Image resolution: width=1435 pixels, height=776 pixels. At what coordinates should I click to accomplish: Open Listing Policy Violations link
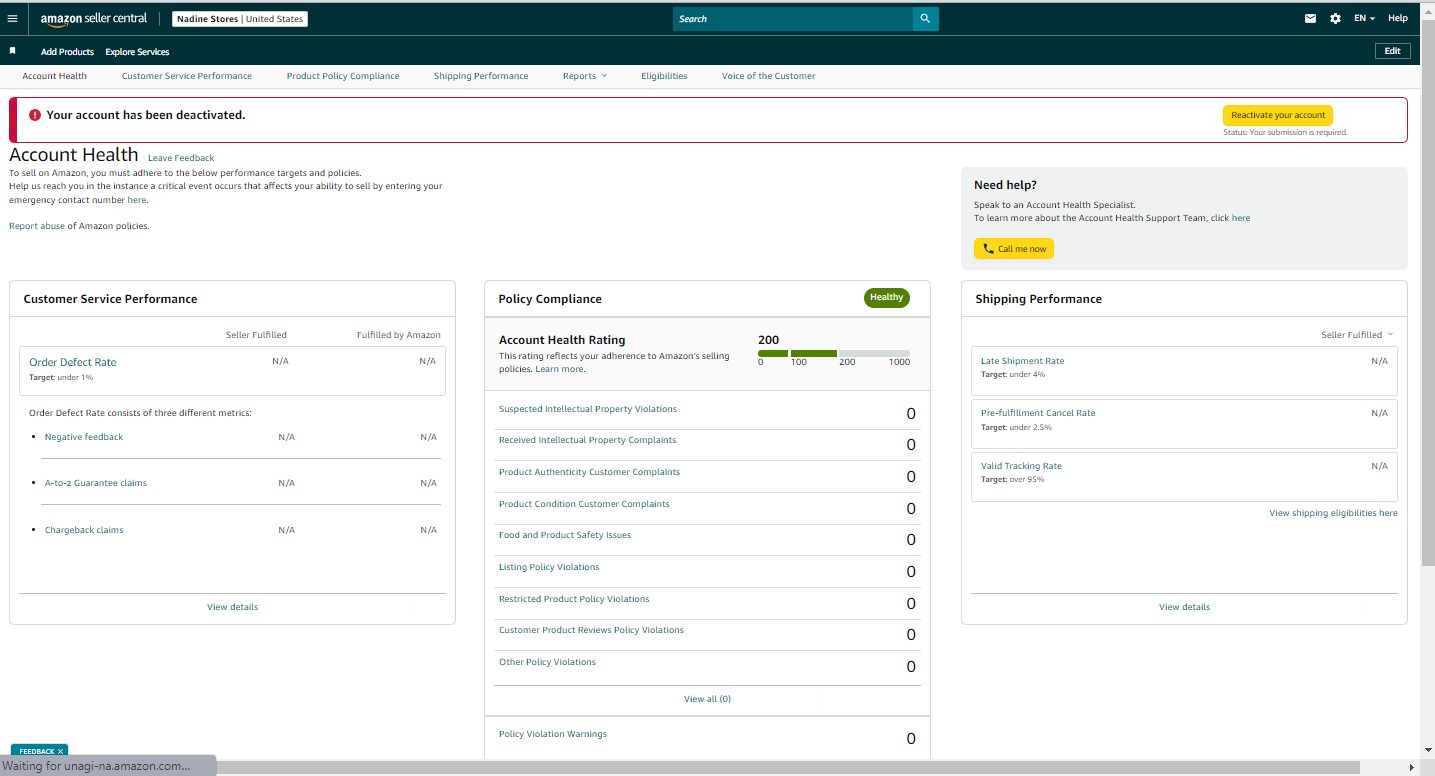(549, 567)
